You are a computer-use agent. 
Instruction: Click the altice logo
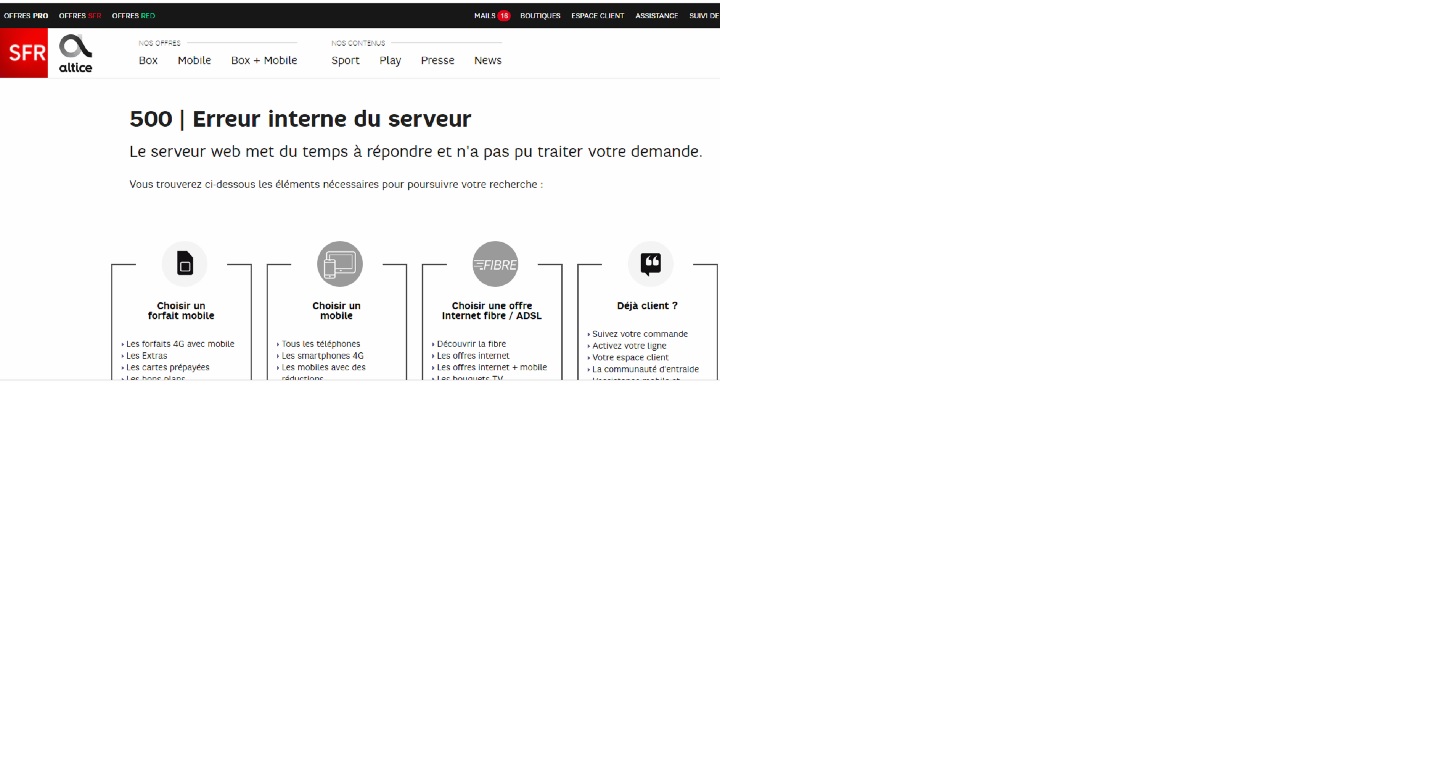tap(74, 52)
